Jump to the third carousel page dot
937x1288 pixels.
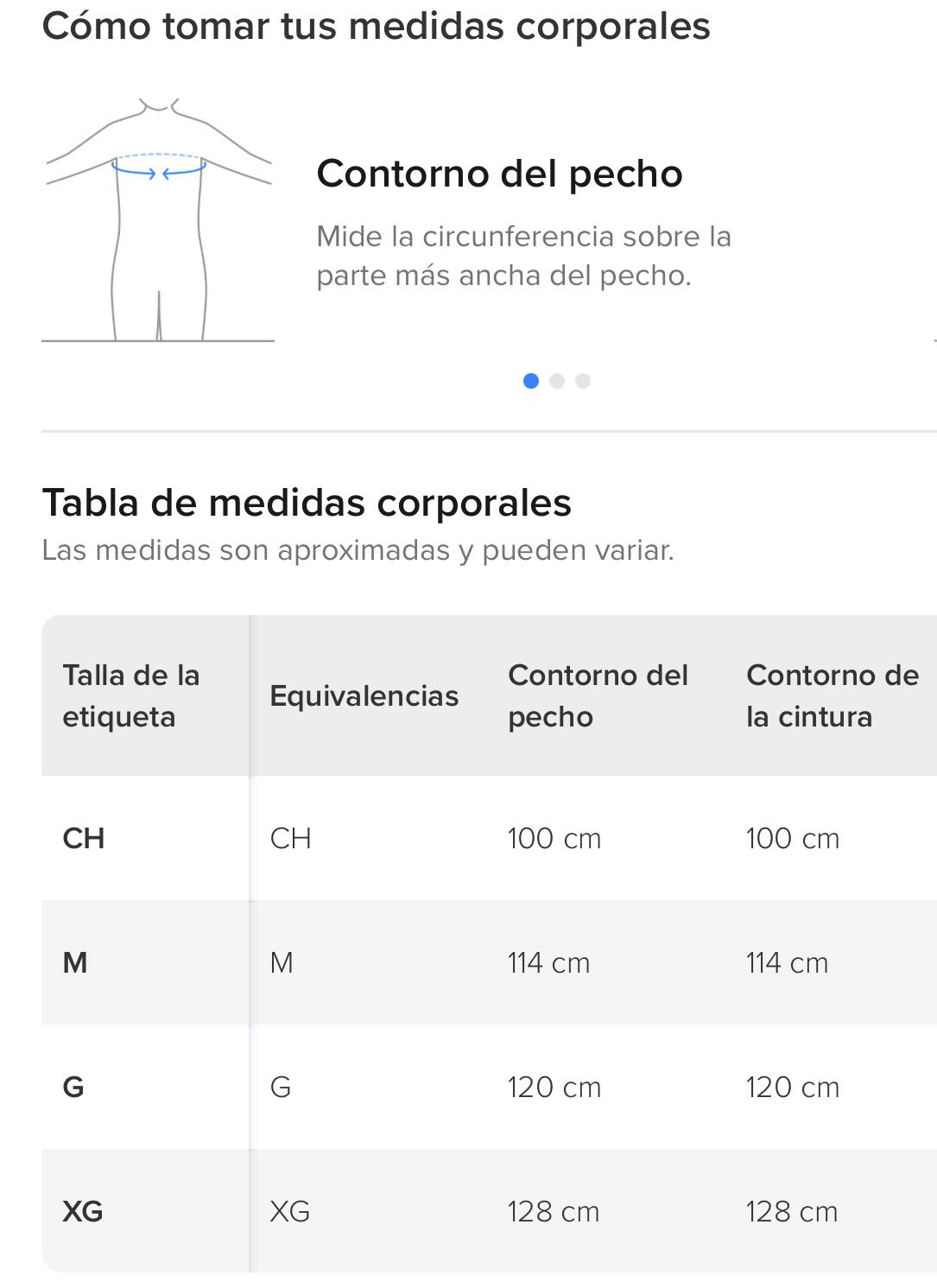pyautogui.click(x=583, y=381)
